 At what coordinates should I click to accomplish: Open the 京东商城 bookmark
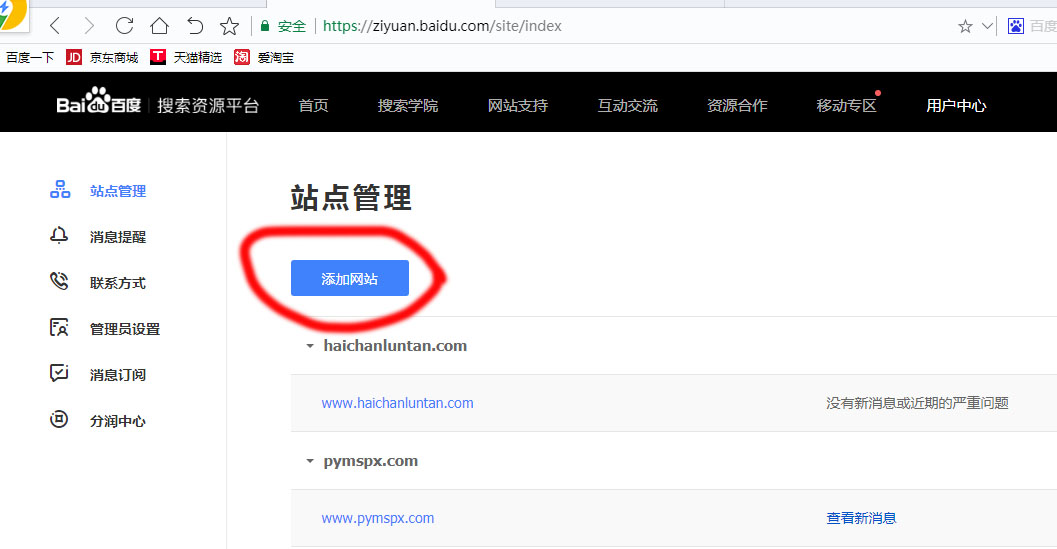point(114,58)
